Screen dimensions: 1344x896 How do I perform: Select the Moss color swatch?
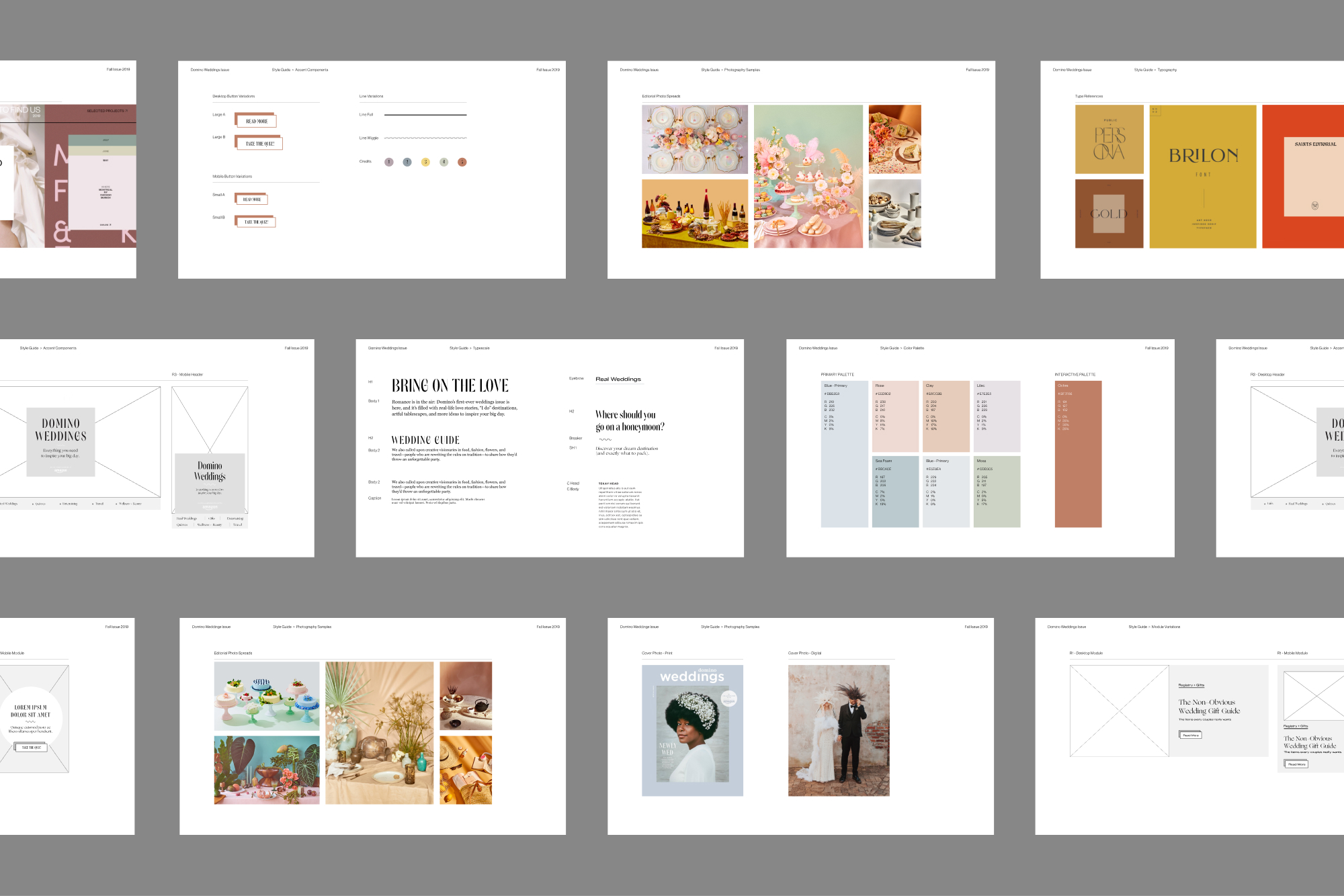997,492
